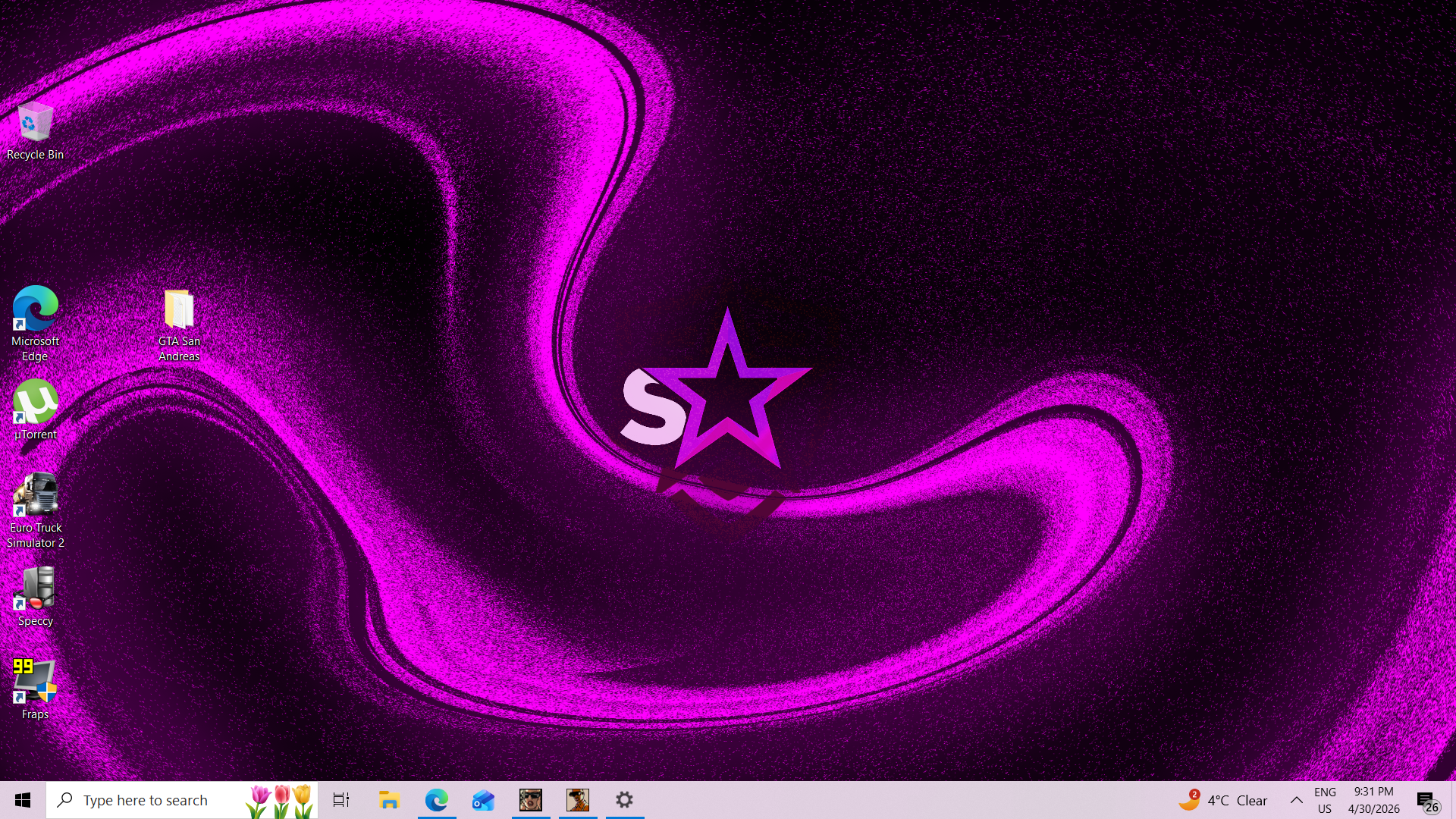Open the weather widget showing 4°C Clear
This screenshot has height=819, width=1456.
[x=1225, y=800]
